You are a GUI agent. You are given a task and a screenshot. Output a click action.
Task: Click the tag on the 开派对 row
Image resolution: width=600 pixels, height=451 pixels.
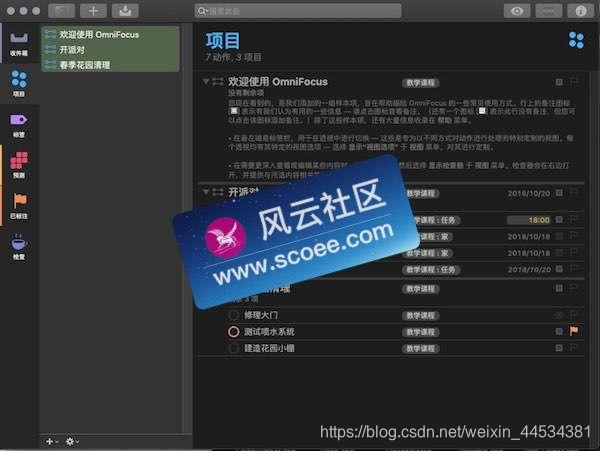tap(420, 194)
